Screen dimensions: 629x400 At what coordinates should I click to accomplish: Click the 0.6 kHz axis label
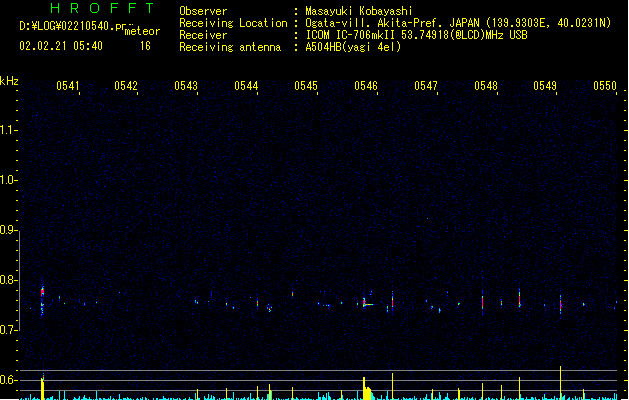point(7,380)
